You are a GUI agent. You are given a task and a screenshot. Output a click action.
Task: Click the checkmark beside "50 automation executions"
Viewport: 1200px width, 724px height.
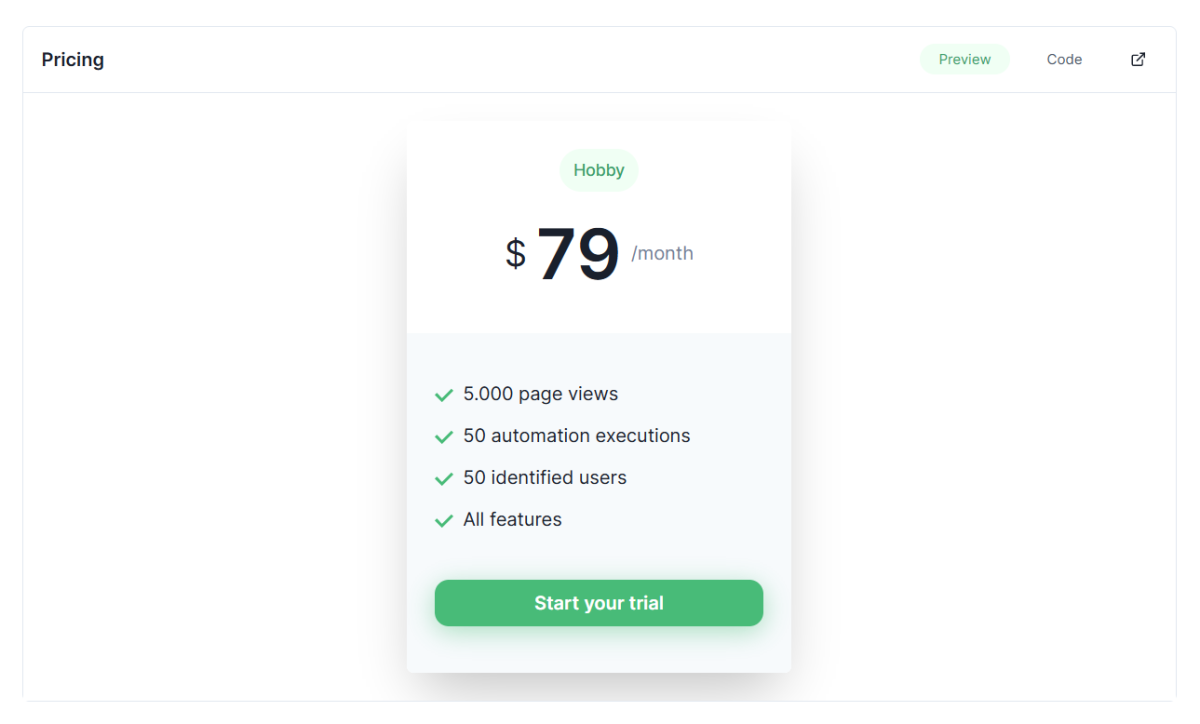coord(444,437)
